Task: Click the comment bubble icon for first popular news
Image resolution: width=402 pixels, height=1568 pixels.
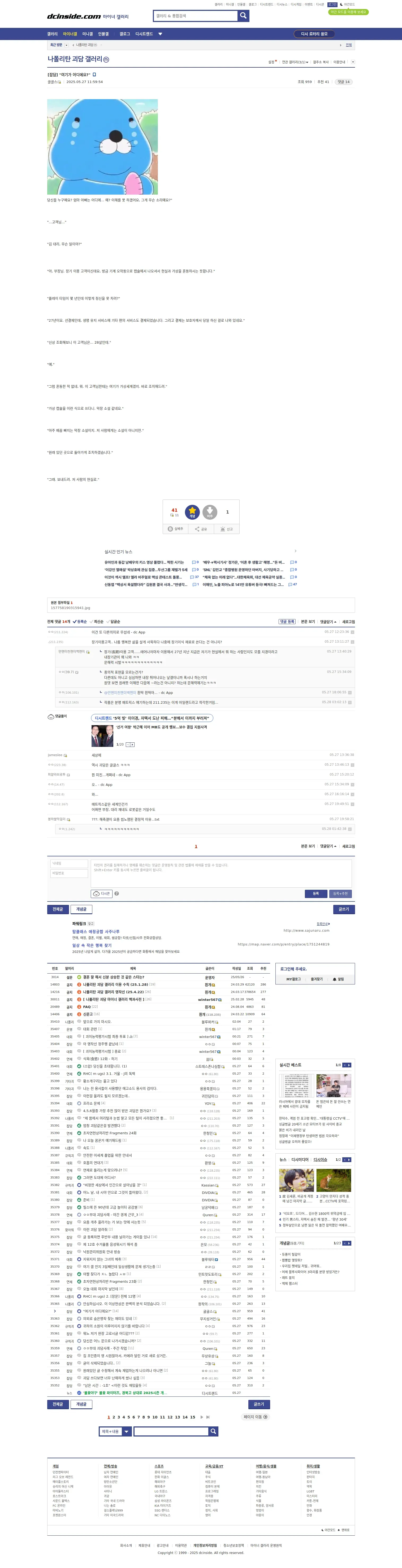Action: (x=194, y=562)
